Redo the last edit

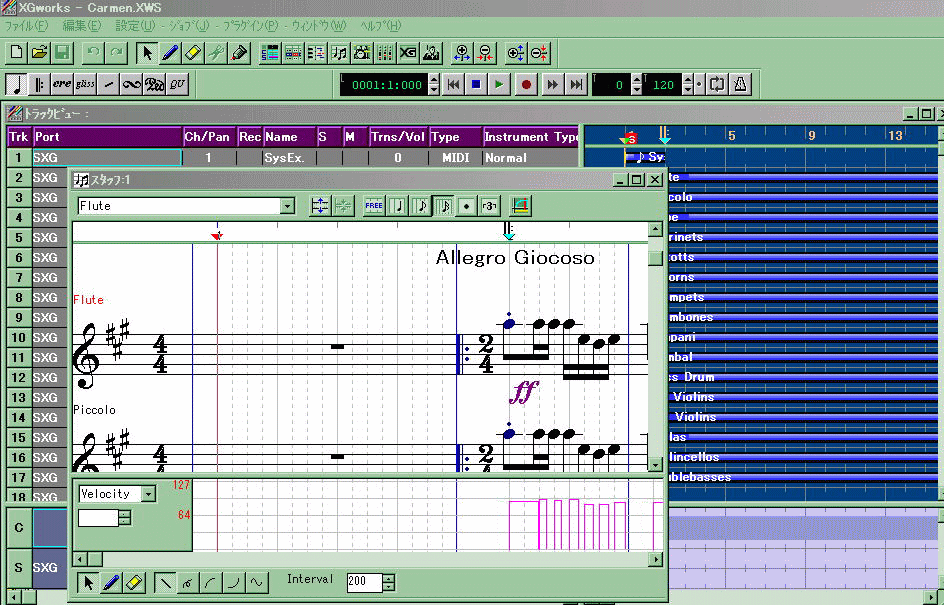(x=116, y=53)
